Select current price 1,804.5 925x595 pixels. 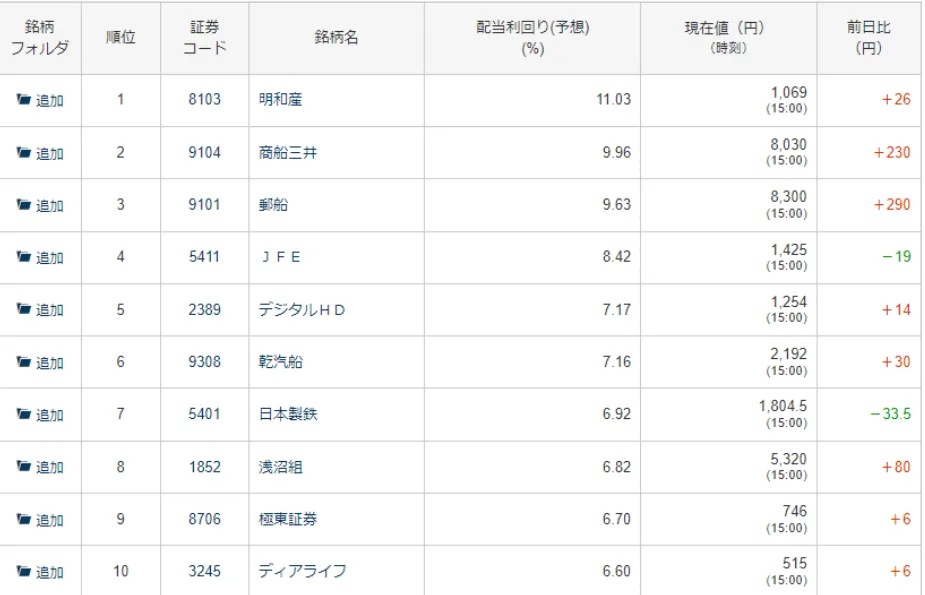click(x=783, y=406)
